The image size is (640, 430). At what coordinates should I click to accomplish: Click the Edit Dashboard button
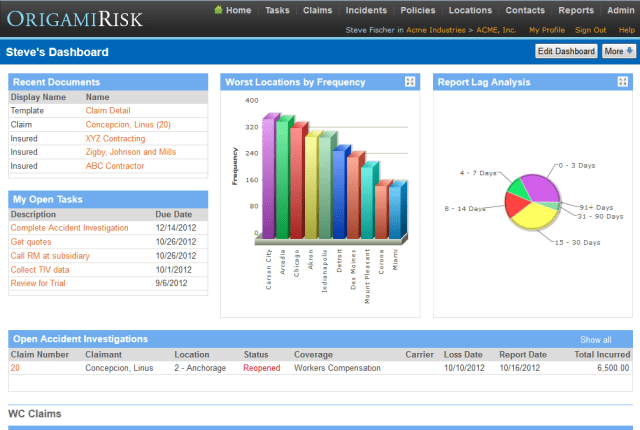point(566,51)
